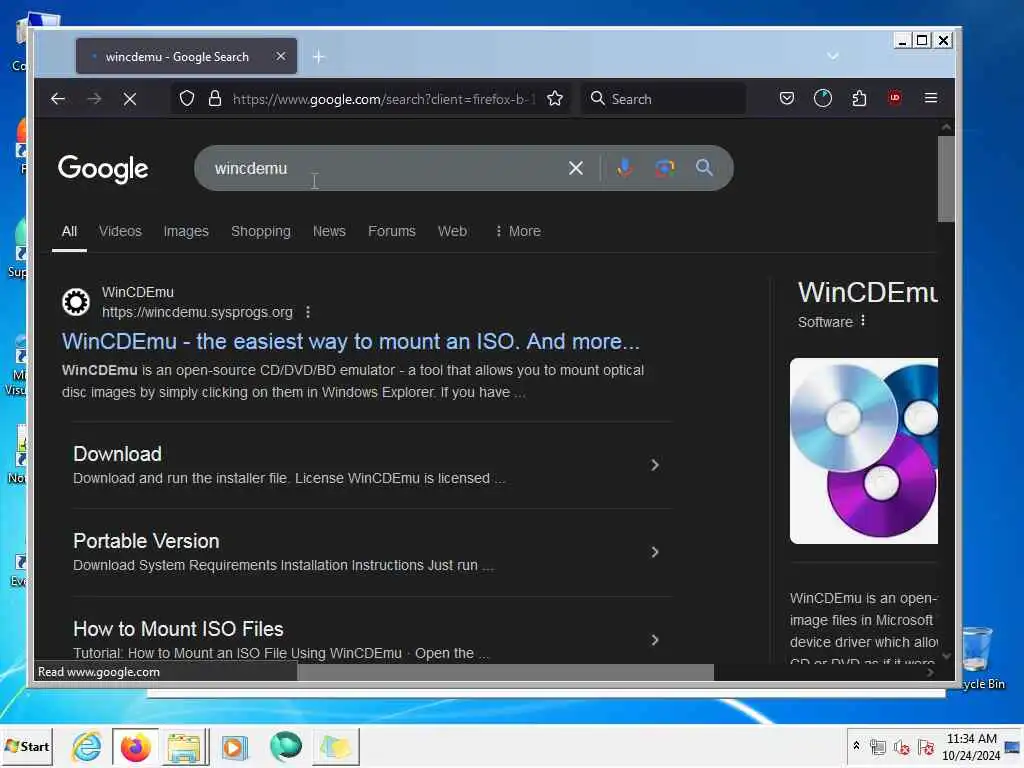Click the site padlock security icon

point(215,99)
